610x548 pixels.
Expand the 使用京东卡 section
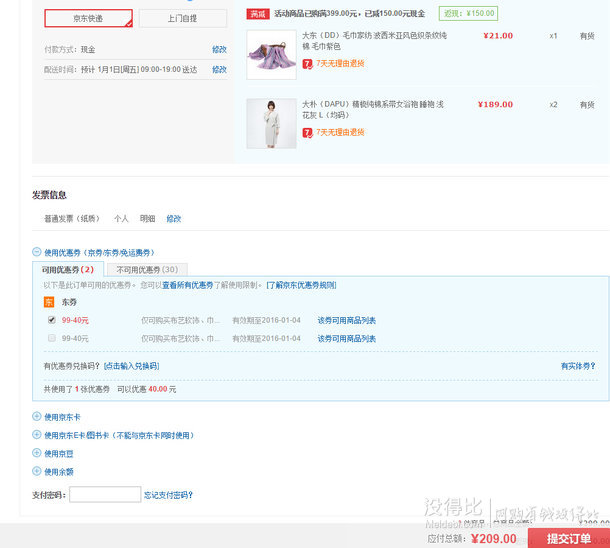[x=37, y=417]
